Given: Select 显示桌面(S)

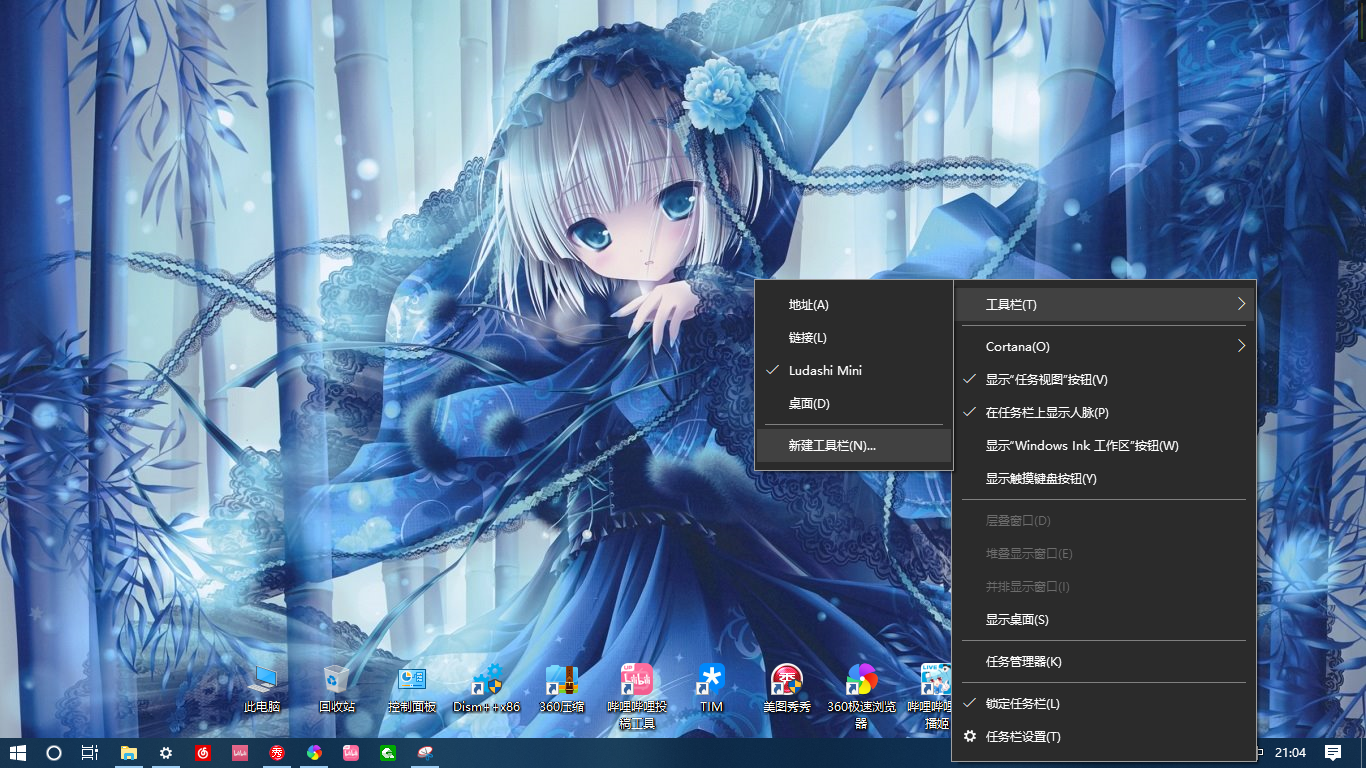Looking at the screenshot, I should click(x=1104, y=619).
